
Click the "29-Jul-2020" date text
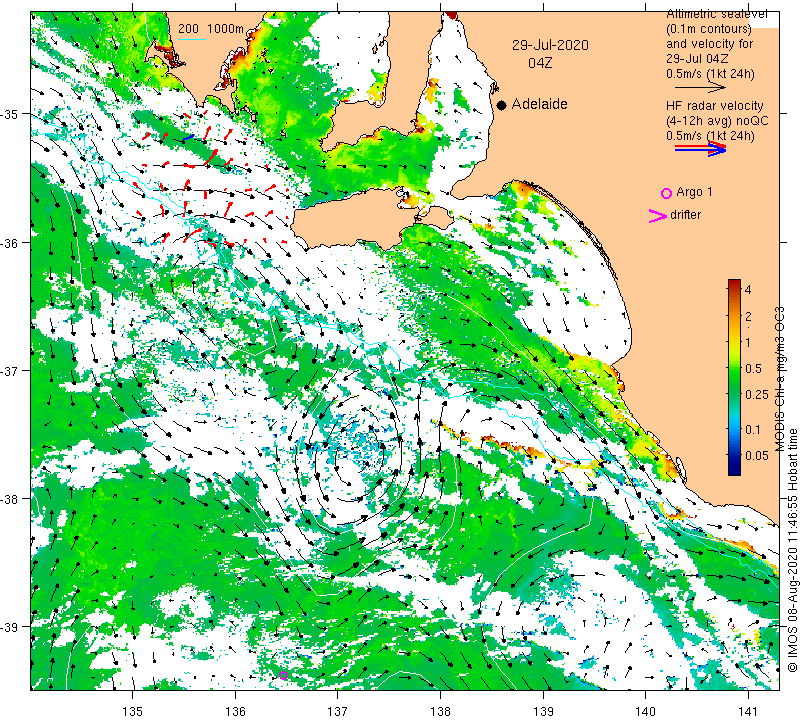coord(550,45)
